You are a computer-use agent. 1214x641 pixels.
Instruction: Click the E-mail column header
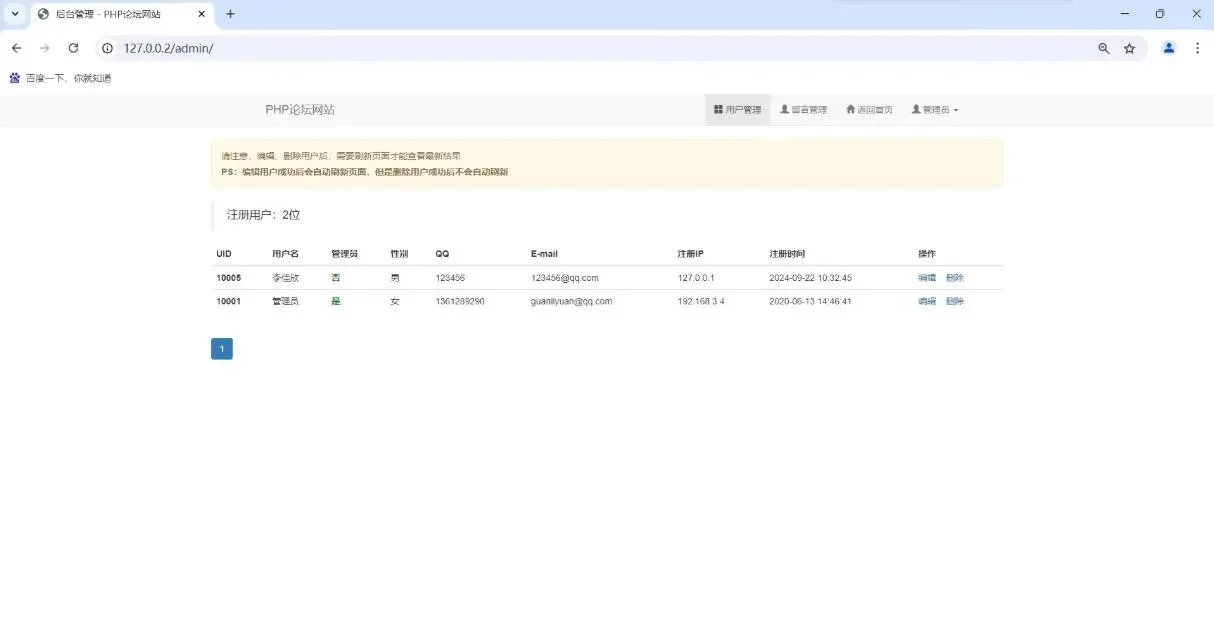544,254
